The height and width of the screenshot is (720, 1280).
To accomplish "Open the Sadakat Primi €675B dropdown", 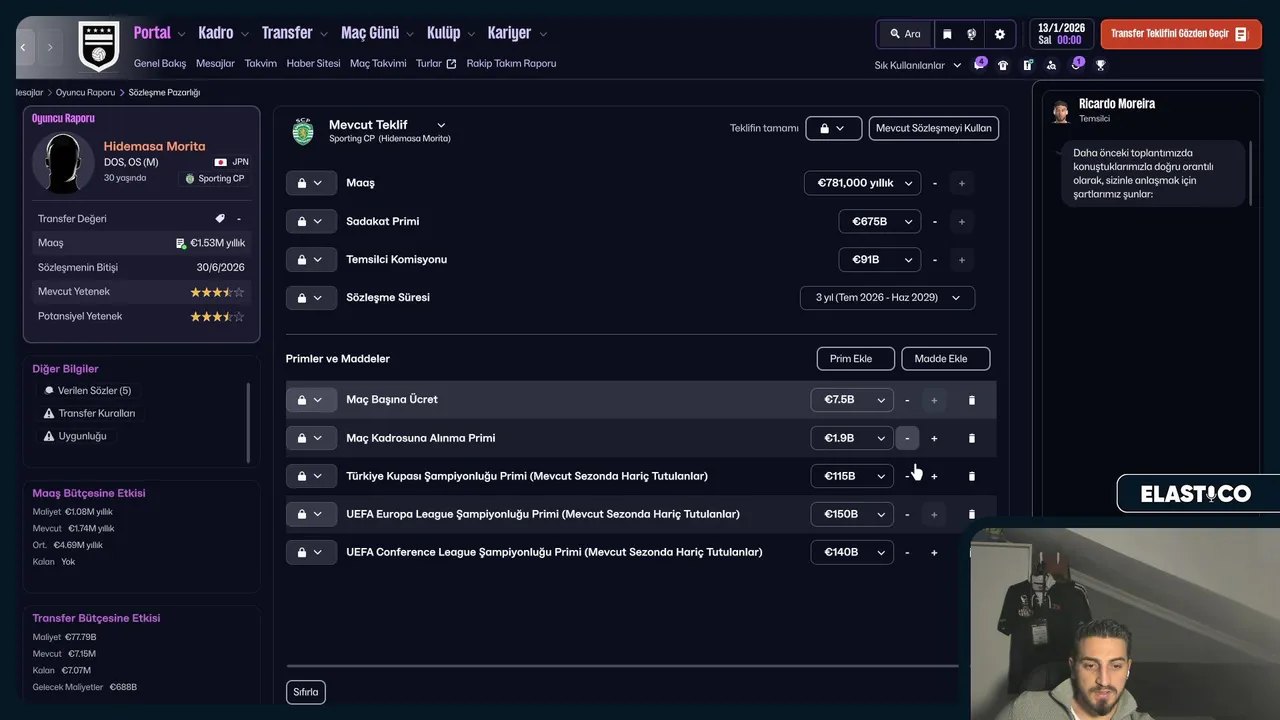I will pos(879,221).
